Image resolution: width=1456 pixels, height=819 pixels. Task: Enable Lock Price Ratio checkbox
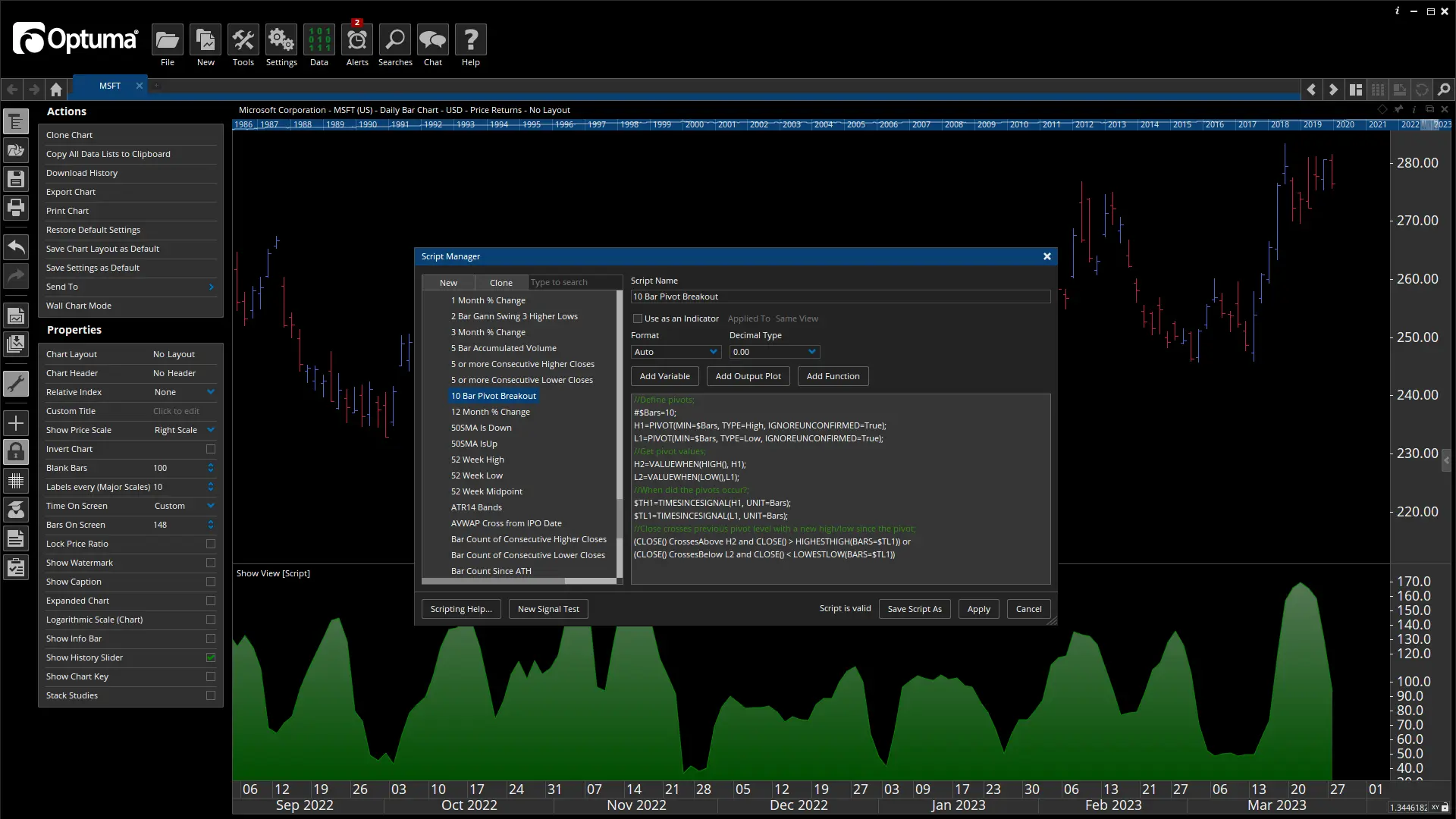211,544
